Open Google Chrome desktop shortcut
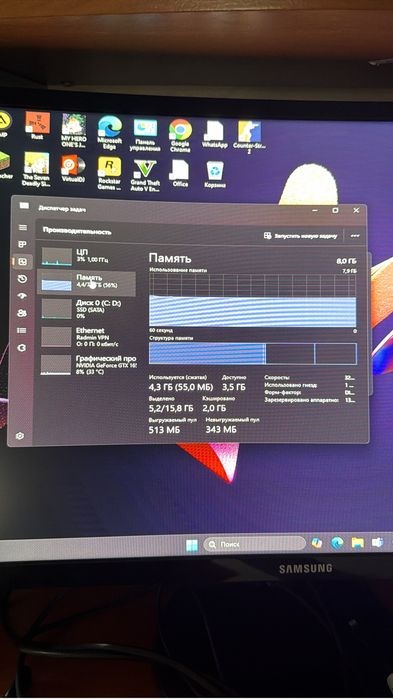The width and height of the screenshot is (393, 699). (180, 136)
